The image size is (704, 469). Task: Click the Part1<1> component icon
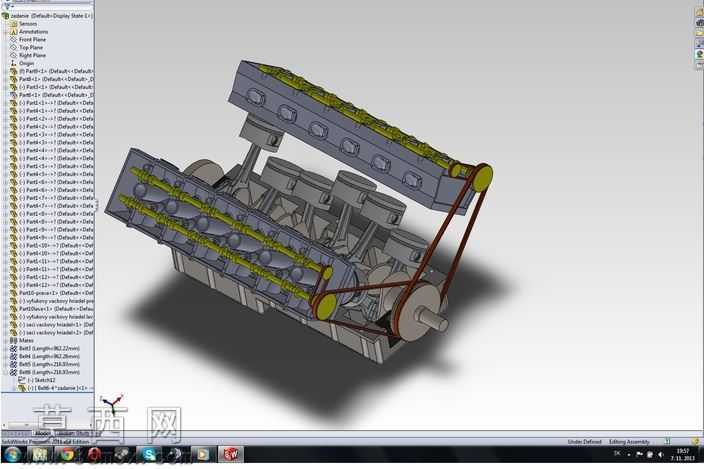[x=13, y=103]
